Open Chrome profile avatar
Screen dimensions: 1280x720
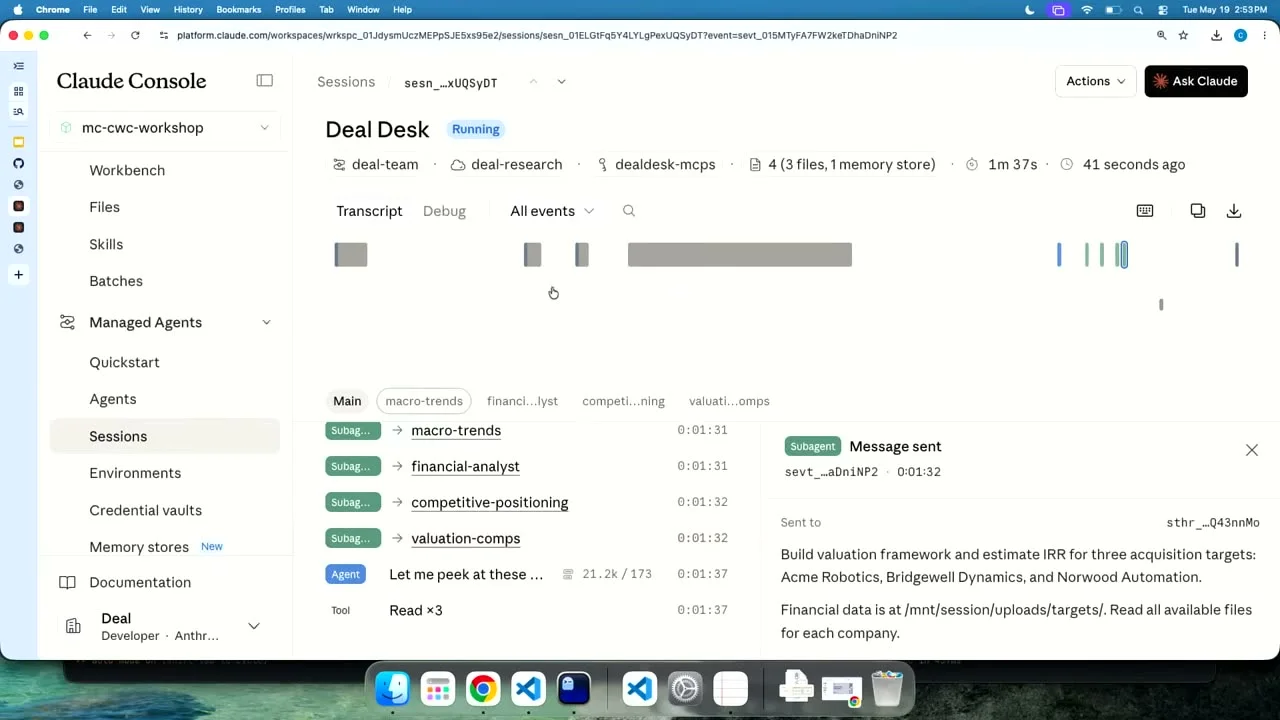(x=1241, y=35)
